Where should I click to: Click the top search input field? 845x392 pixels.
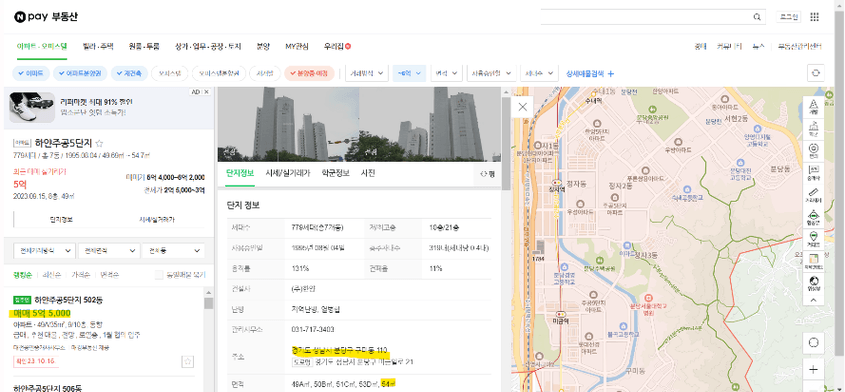pos(646,17)
